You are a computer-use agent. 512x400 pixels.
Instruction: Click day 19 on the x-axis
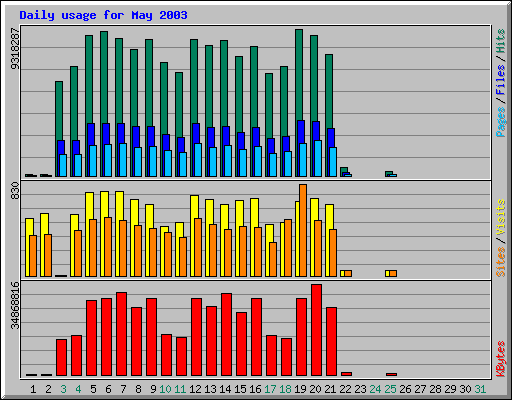(300, 389)
